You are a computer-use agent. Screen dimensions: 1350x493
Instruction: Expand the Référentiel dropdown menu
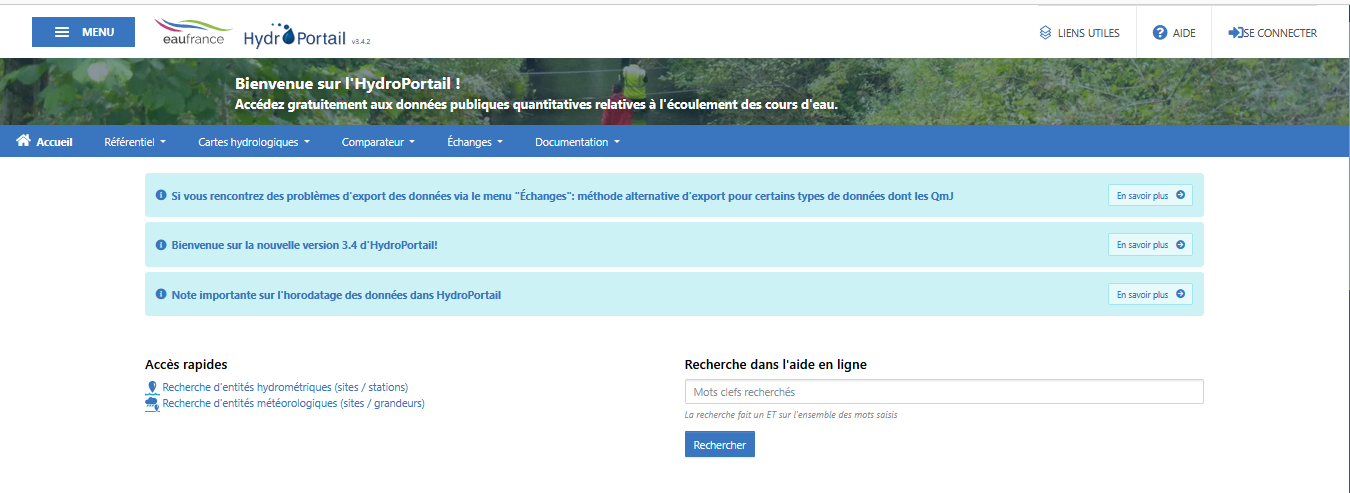click(135, 142)
